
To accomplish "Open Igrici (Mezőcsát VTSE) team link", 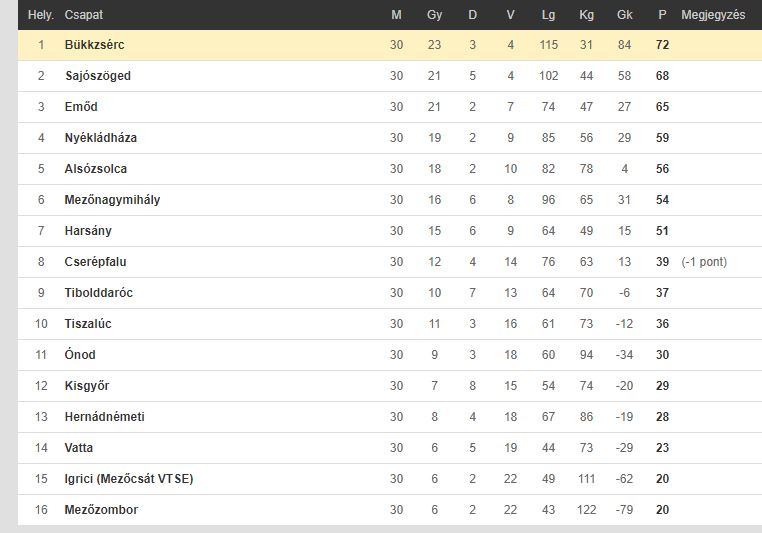I will pyautogui.click(x=129, y=479).
